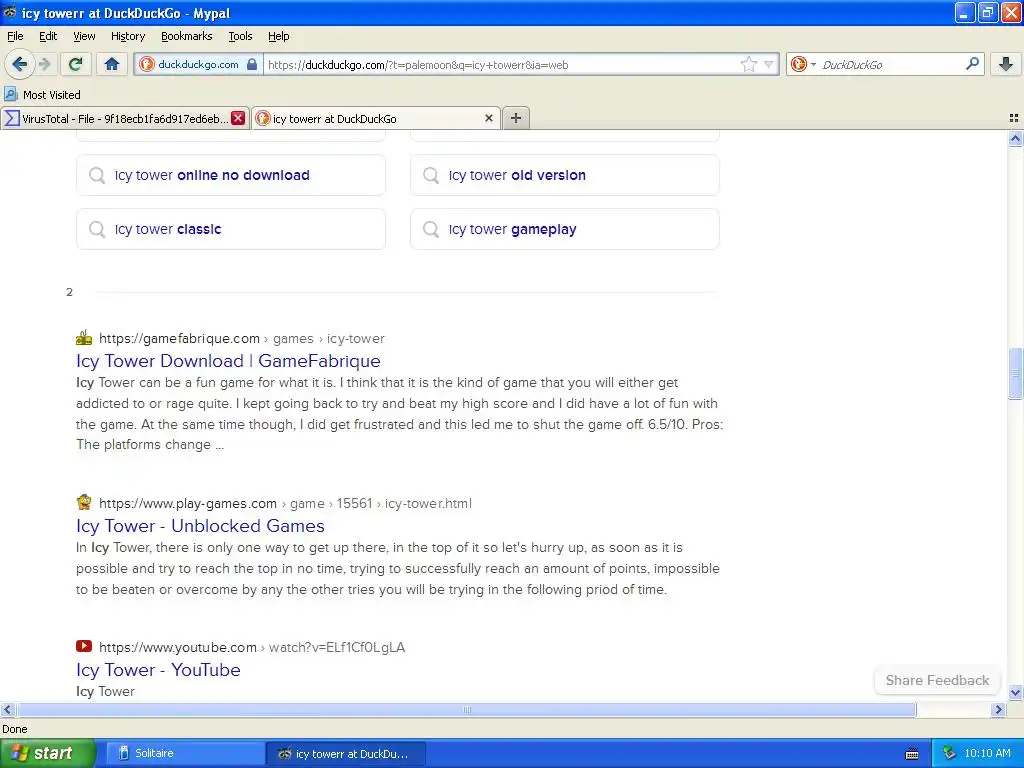Click the horizontal scrollbar thumb
Screen dimensions: 1024x768
(x=466, y=709)
